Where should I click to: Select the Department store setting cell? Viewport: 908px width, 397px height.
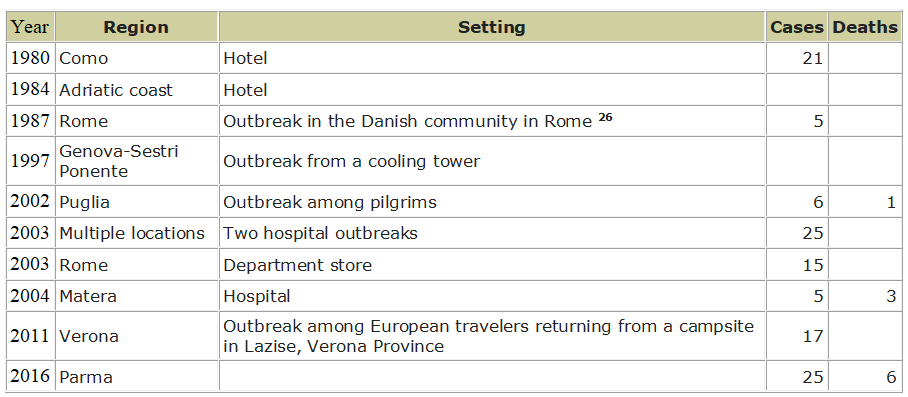[x=492, y=265]
